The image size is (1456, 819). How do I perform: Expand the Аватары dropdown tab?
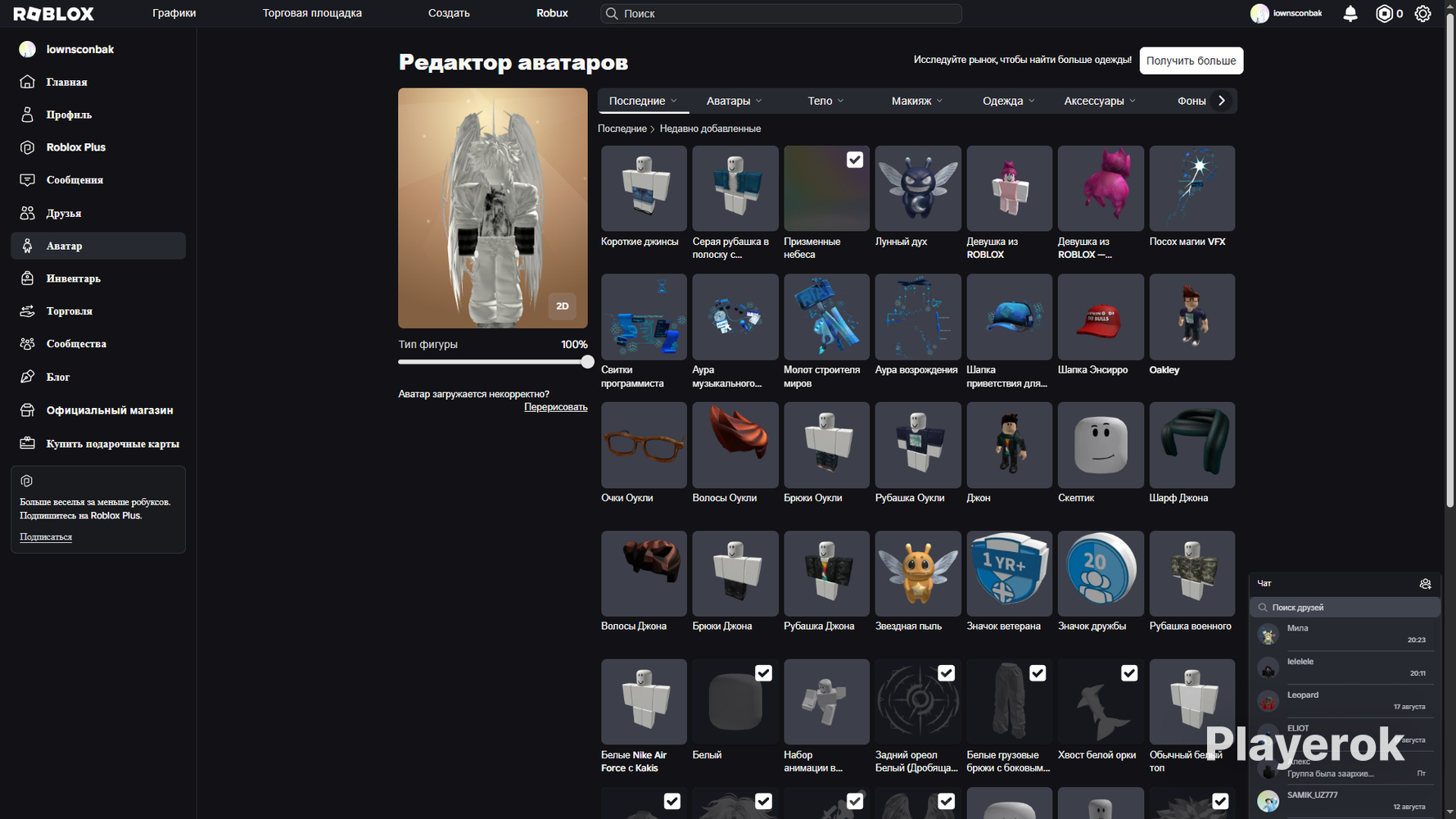[x=735, y=101]
